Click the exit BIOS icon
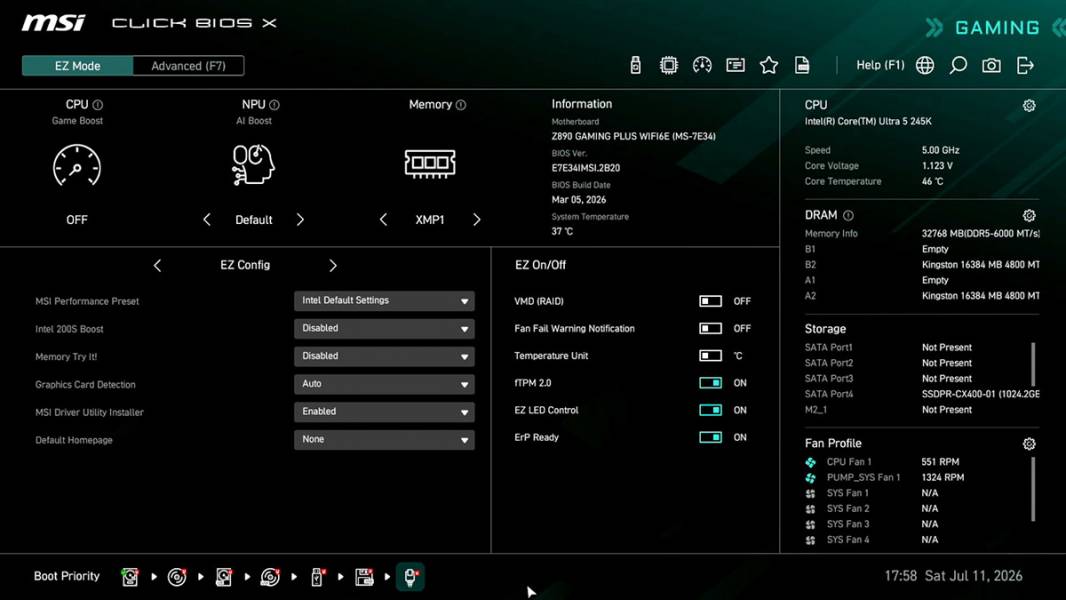Viewport: 1066px width, 600px height. coord(1025,65)
